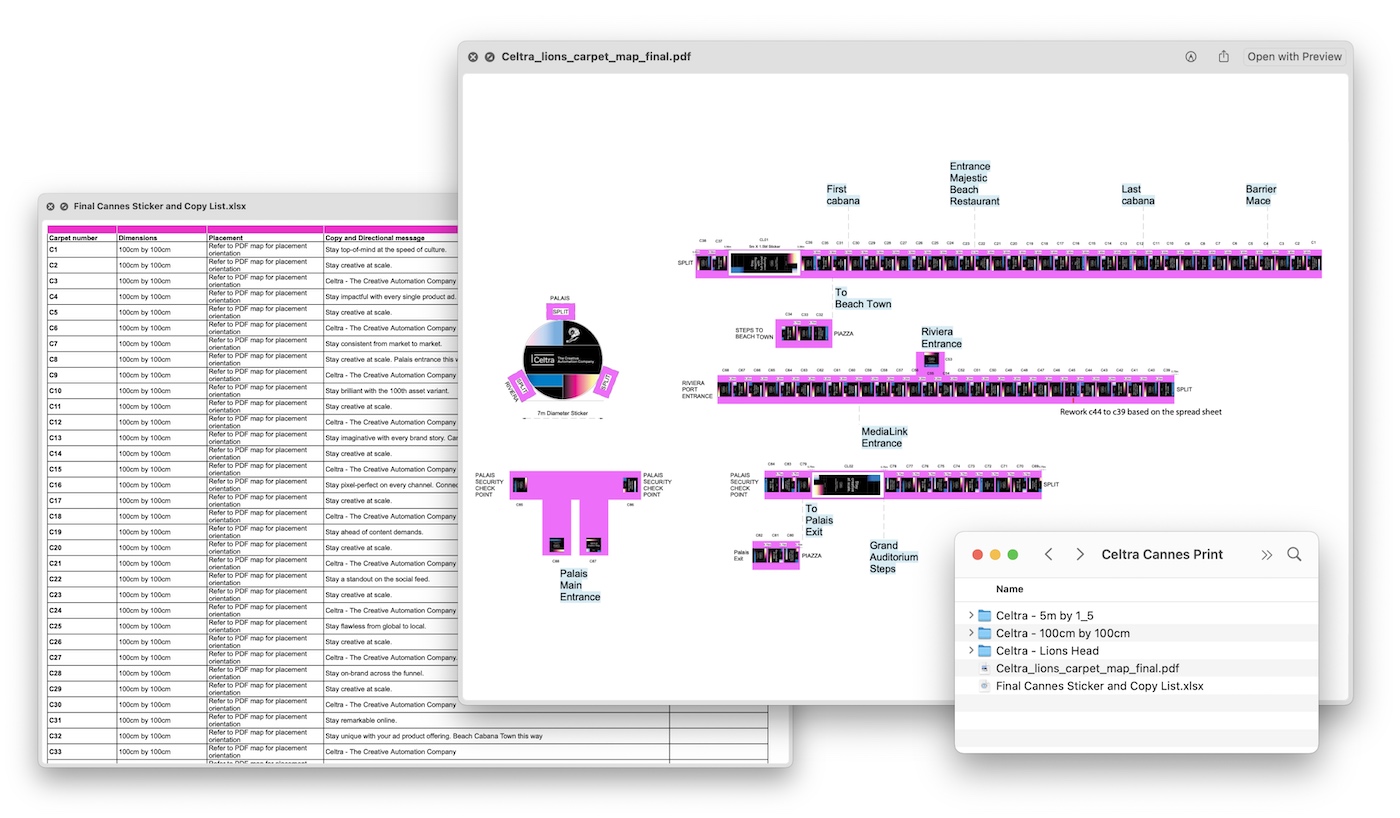Click the "Barrier Mace" label on the map

(x=1261, y=195)
